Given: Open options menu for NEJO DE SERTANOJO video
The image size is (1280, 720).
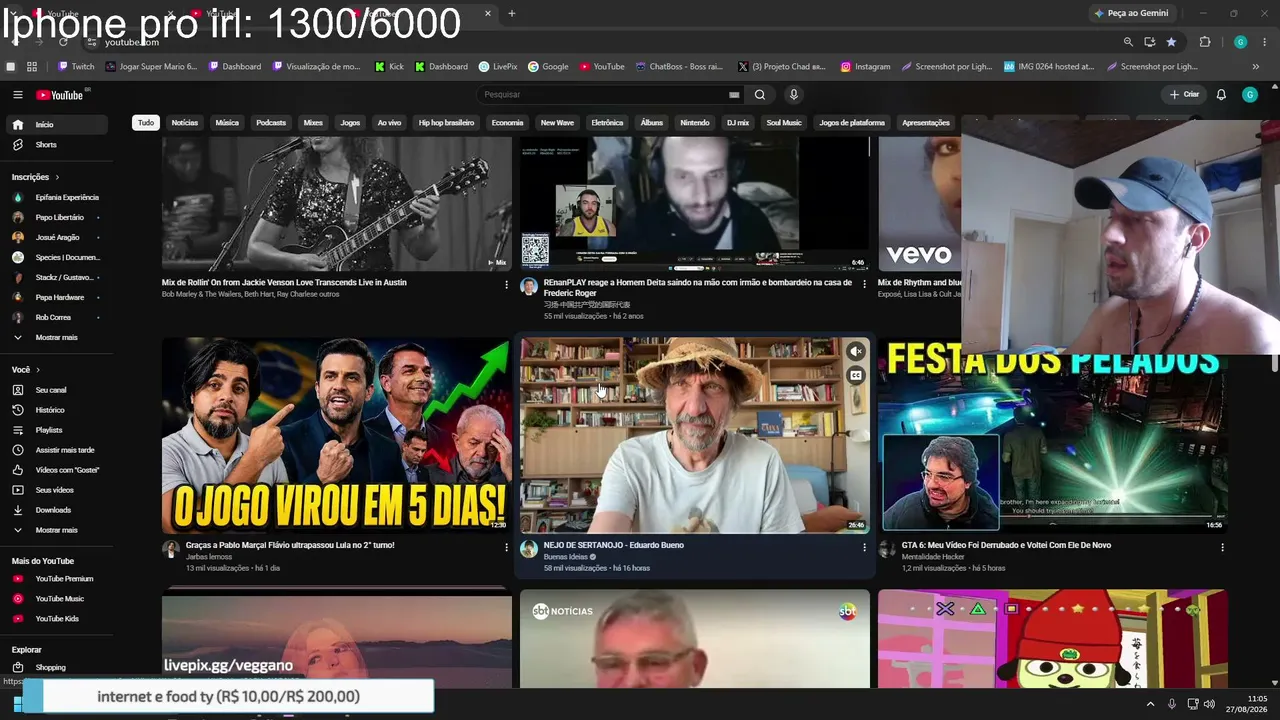Looking at the screenshot, I should click(x=864, y=547).
